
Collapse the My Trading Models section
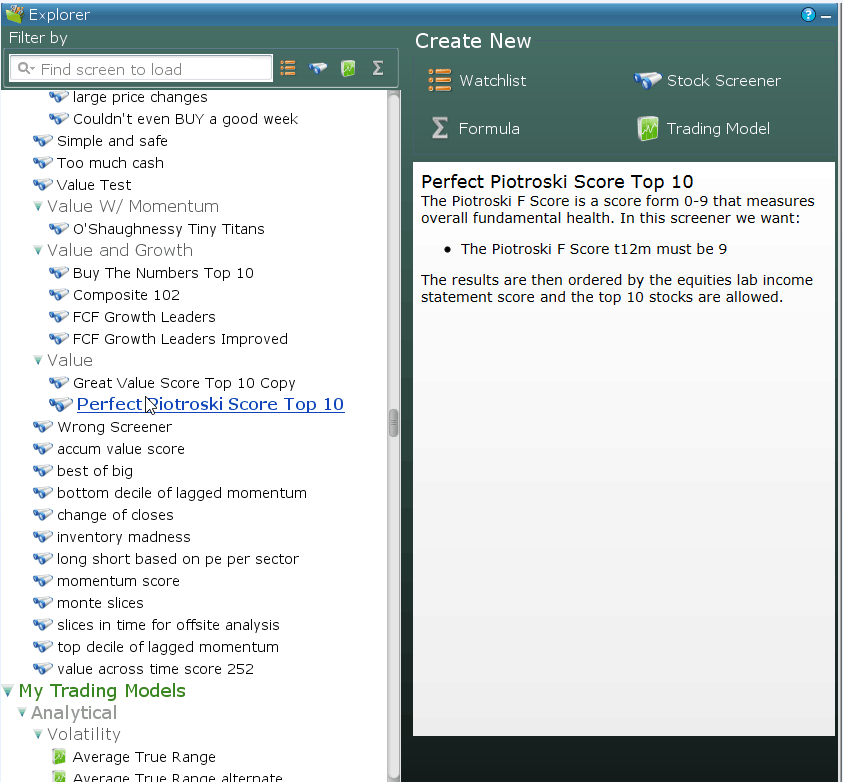(x=8, y=691)
